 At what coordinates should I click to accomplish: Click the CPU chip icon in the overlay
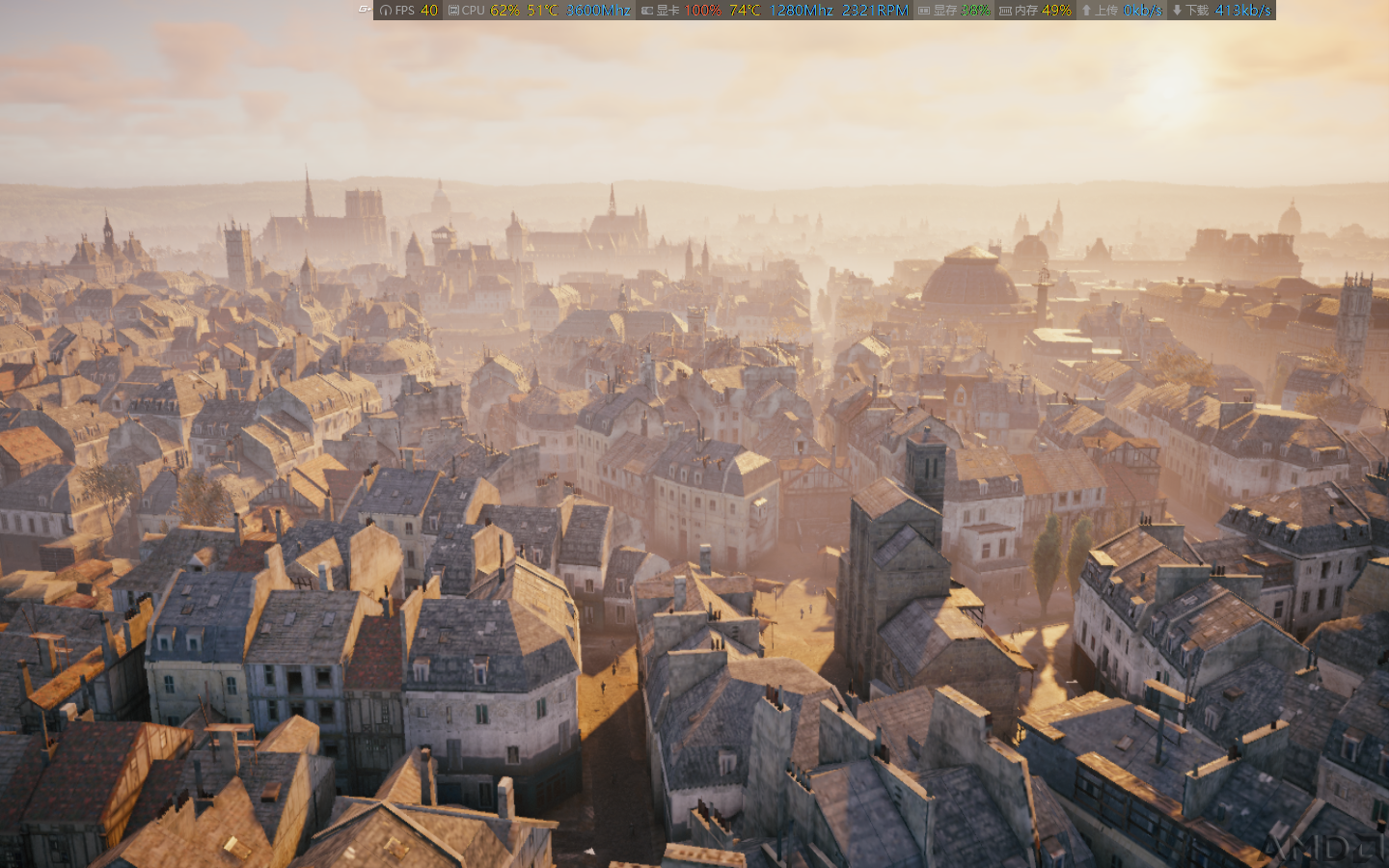pyautogui.click(x=453, y=11)
